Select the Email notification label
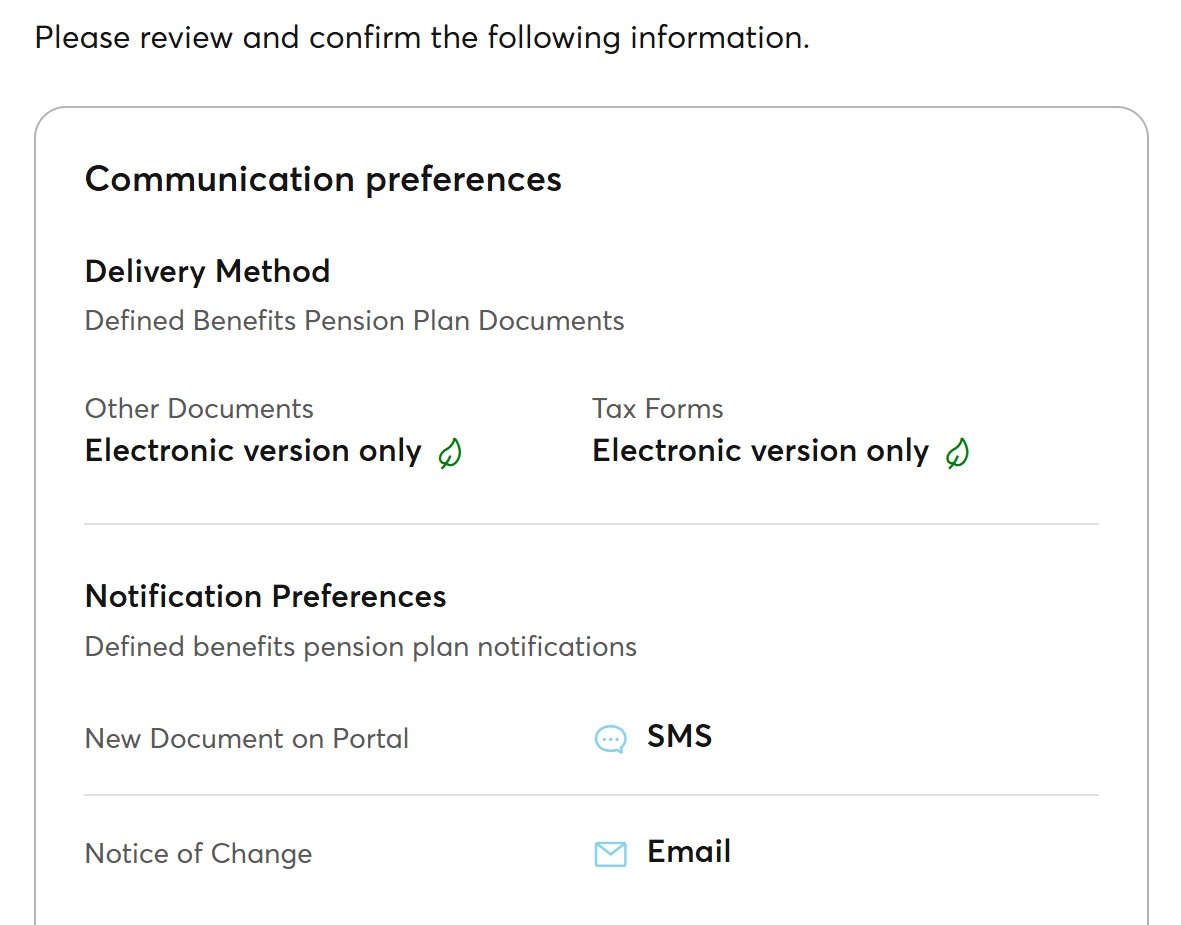This screenshot has height=925, width=1181. 689,851
